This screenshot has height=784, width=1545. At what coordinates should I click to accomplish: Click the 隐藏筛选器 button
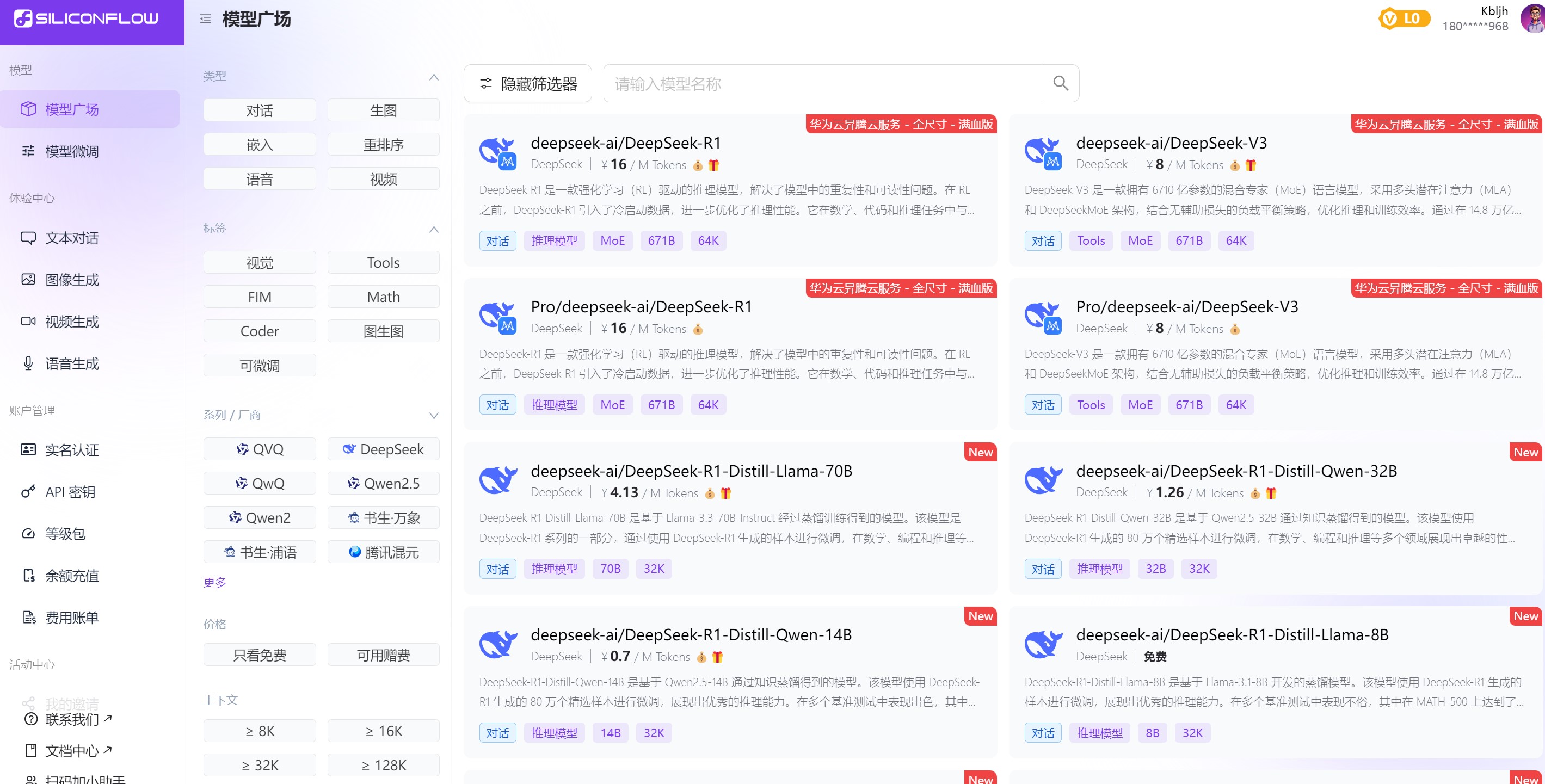528,83
